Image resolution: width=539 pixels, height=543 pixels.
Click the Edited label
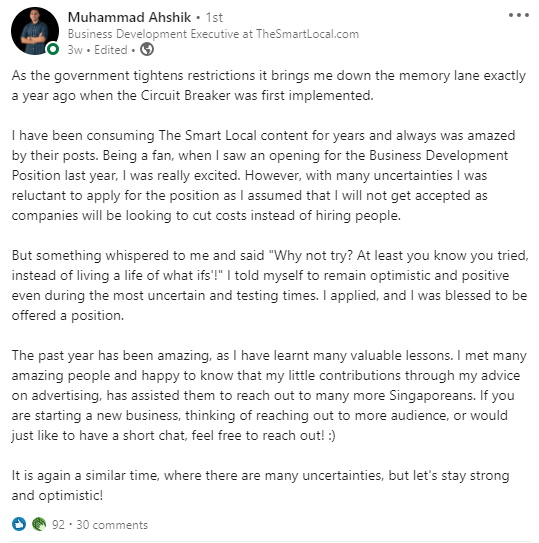(111, 50)
